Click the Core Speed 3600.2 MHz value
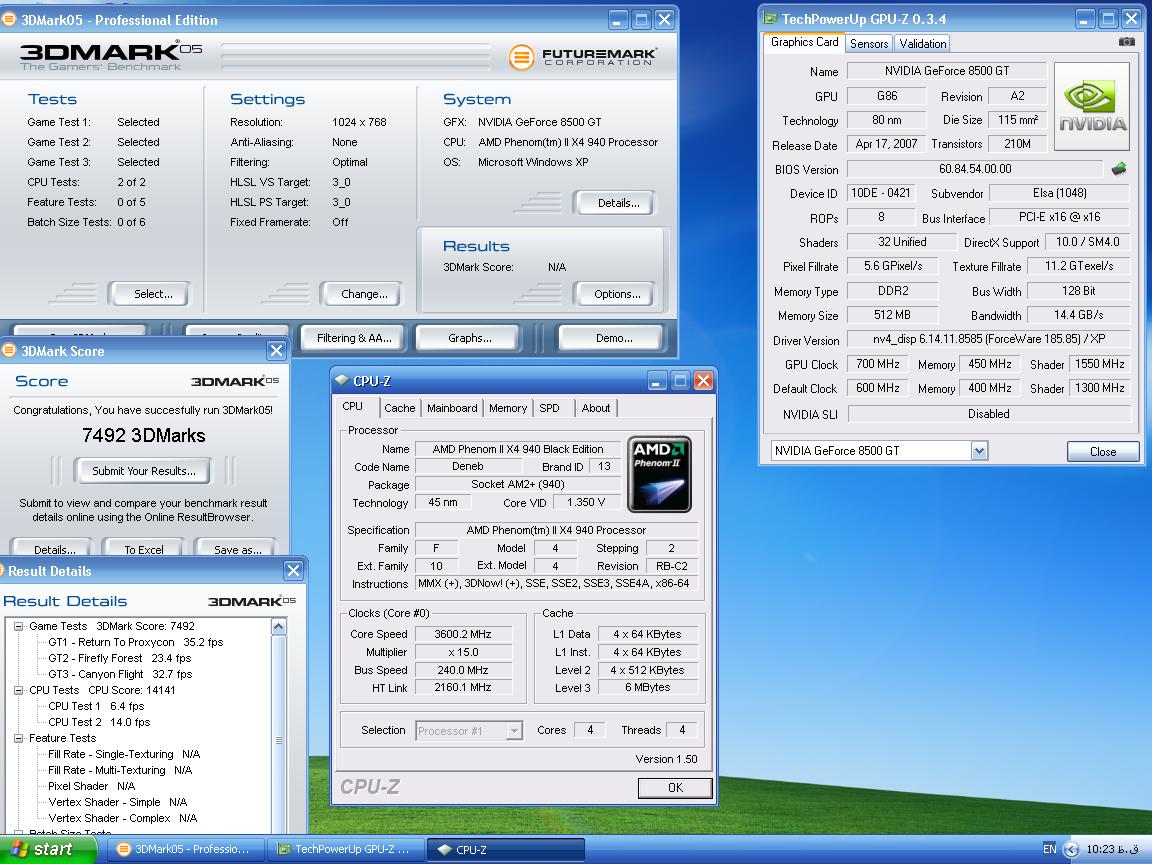 (462, 634)
